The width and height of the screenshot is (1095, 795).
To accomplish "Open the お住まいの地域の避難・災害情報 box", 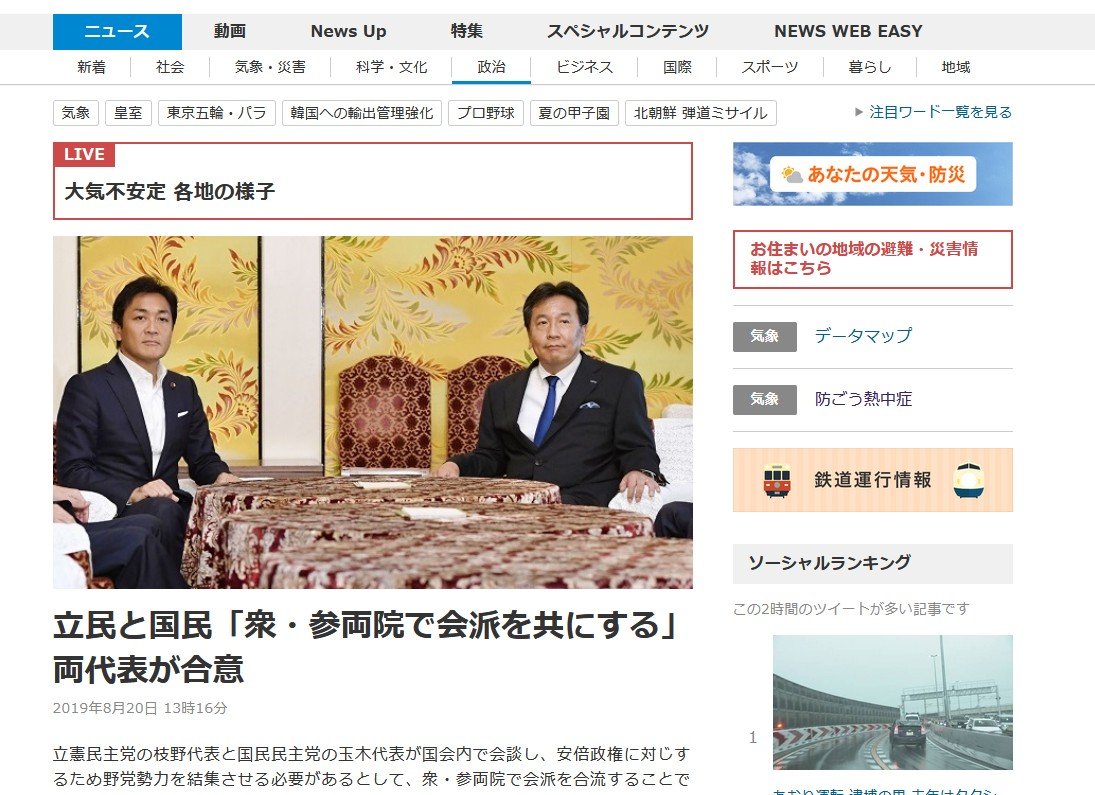I will click(x=873, y=259).
